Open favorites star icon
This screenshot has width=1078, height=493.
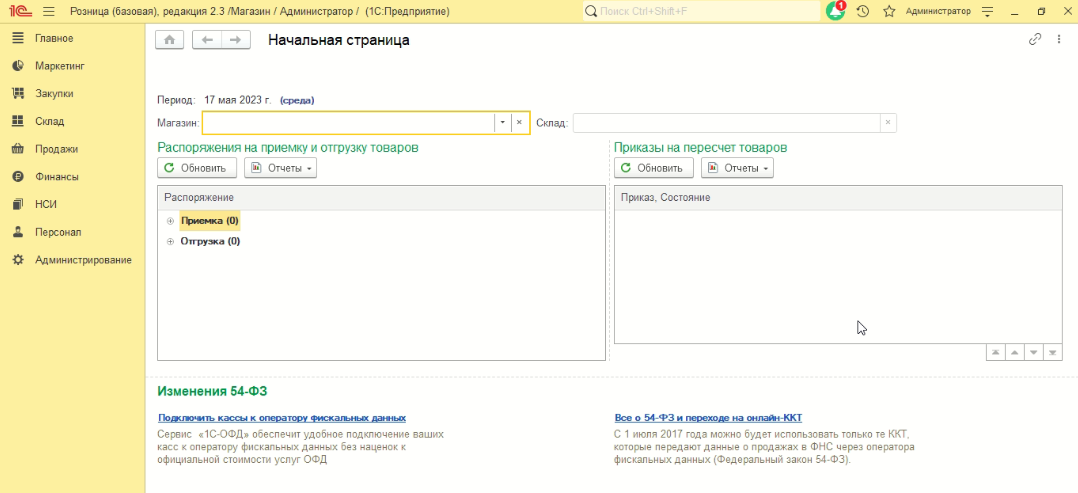pos(889,12)
